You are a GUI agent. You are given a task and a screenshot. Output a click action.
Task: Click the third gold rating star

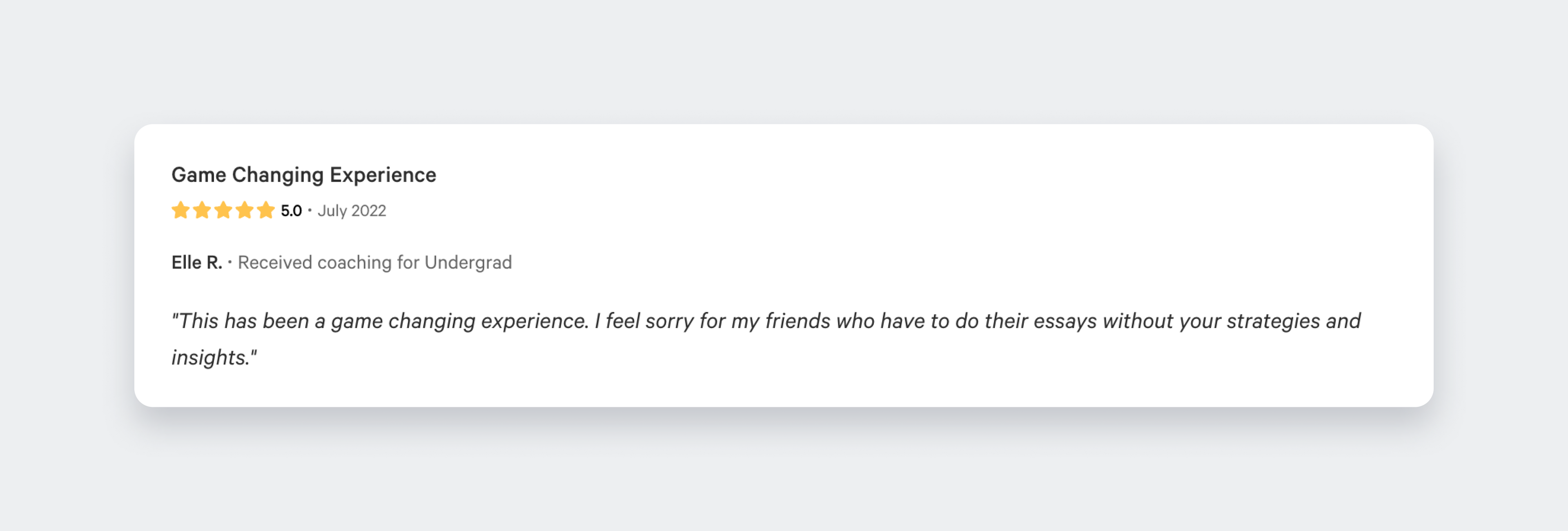[x=223, y=210]
